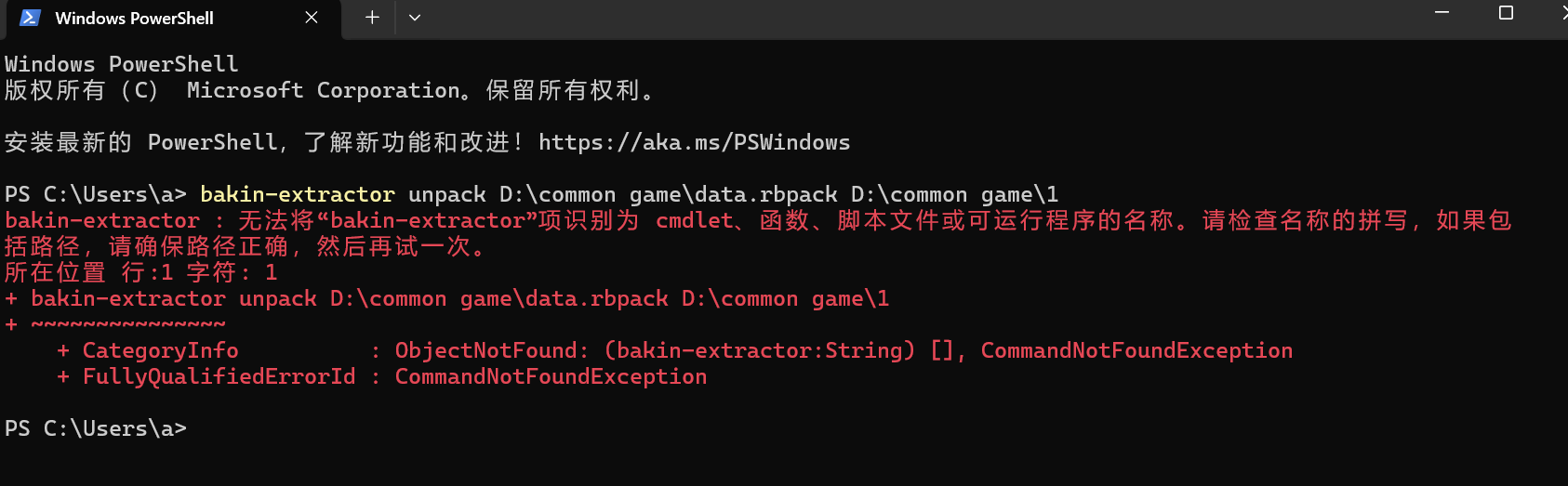Screen dimensions: 1568x486
Task: Click the yellow bakin-extractor command text
Action: pyautogui.click(x=298, y=194)
